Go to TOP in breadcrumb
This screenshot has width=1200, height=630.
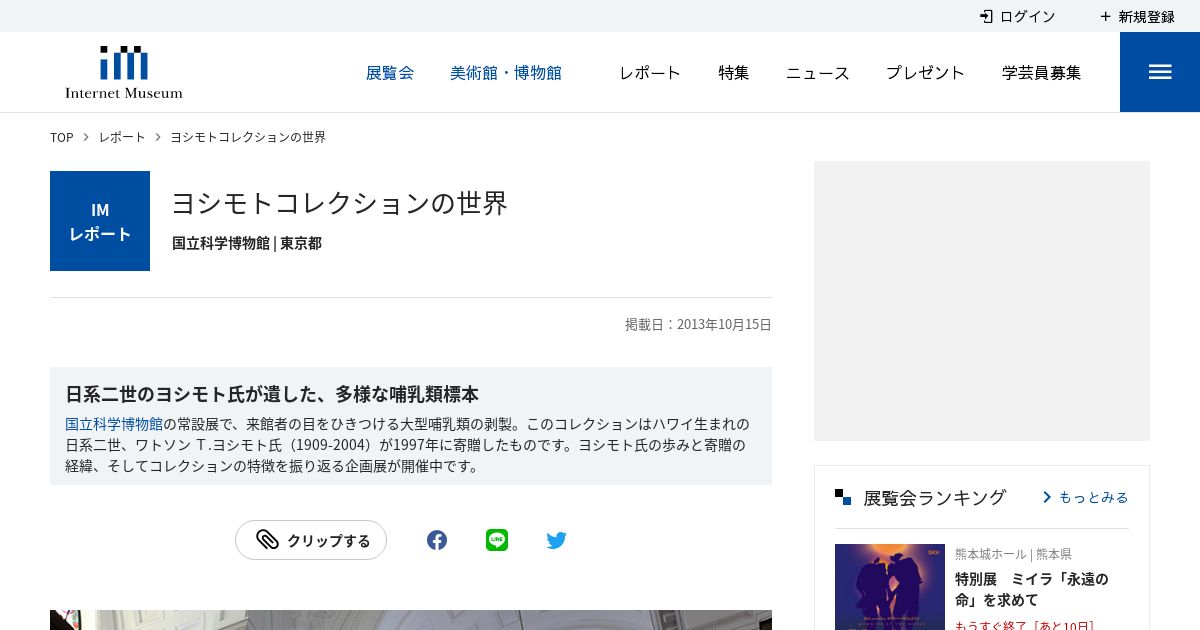62,137
